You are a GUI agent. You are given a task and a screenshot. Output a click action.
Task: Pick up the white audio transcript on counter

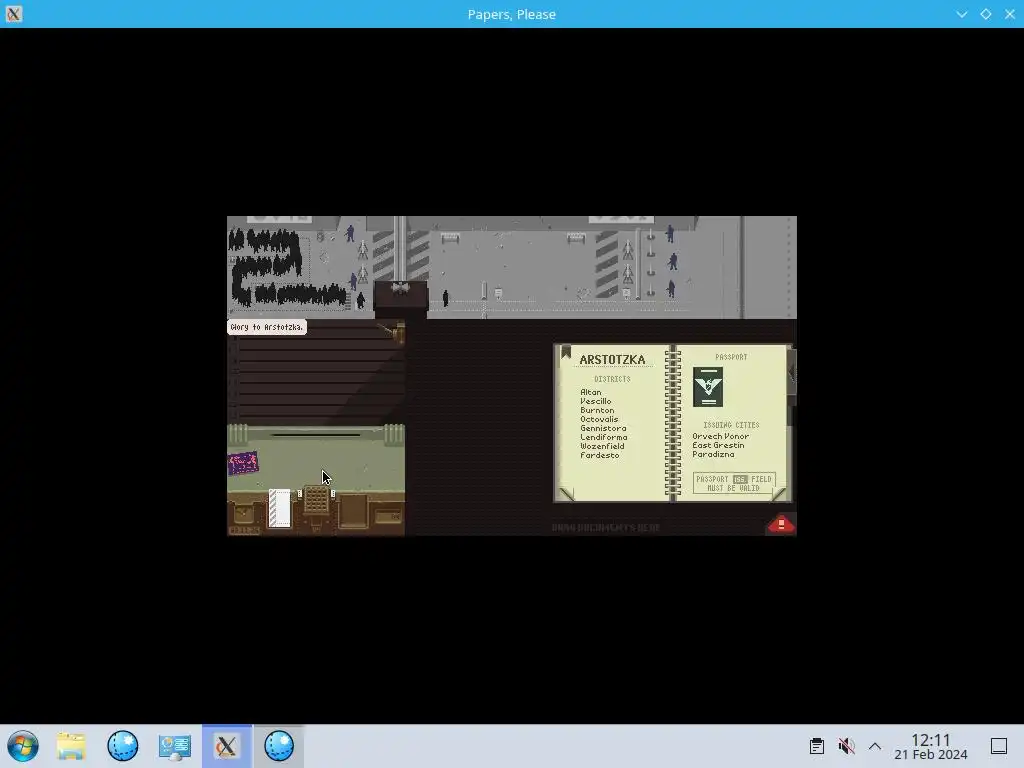tap(280, 507)
